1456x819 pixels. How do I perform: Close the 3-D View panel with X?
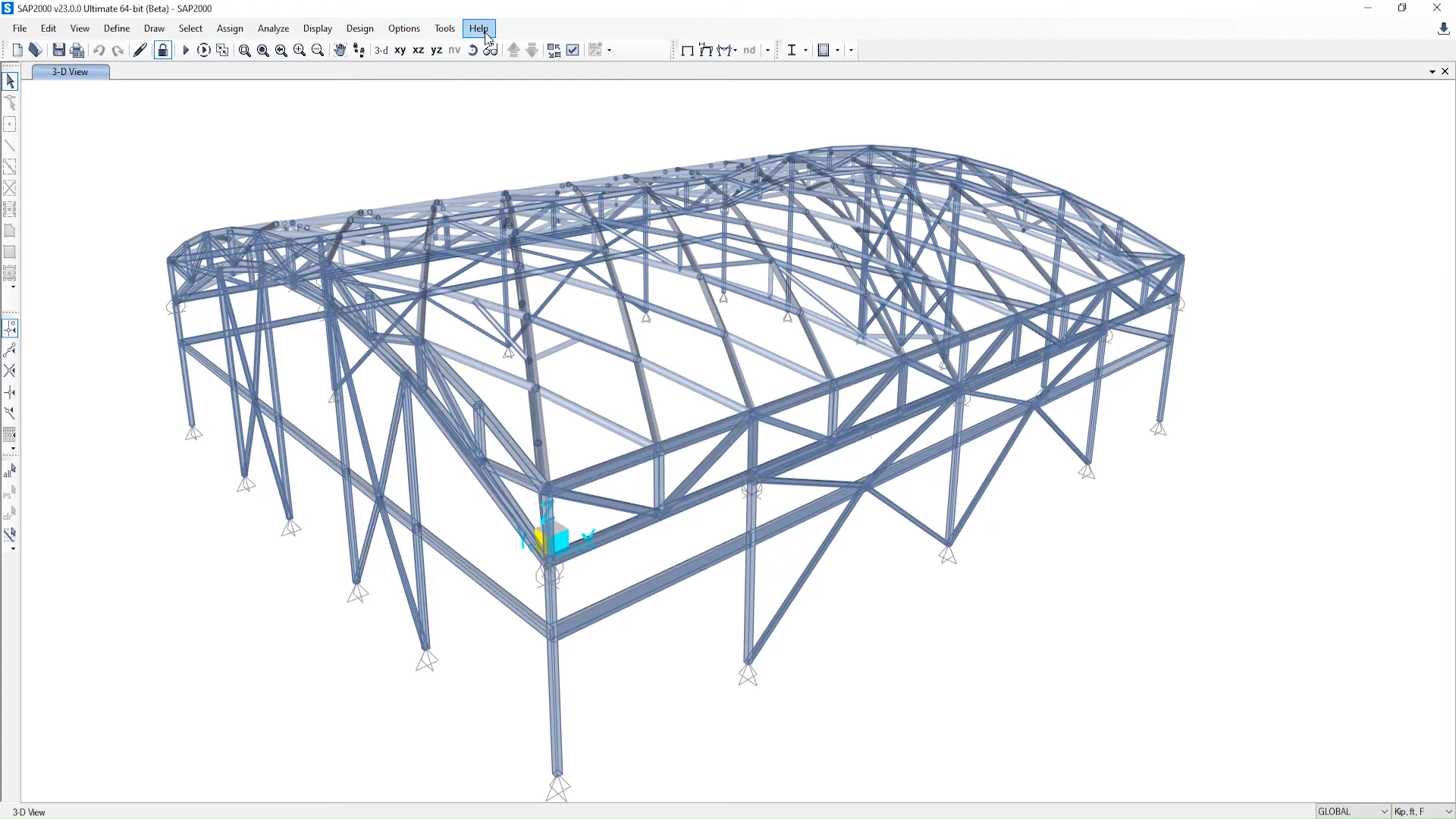tap(1445, 71)
